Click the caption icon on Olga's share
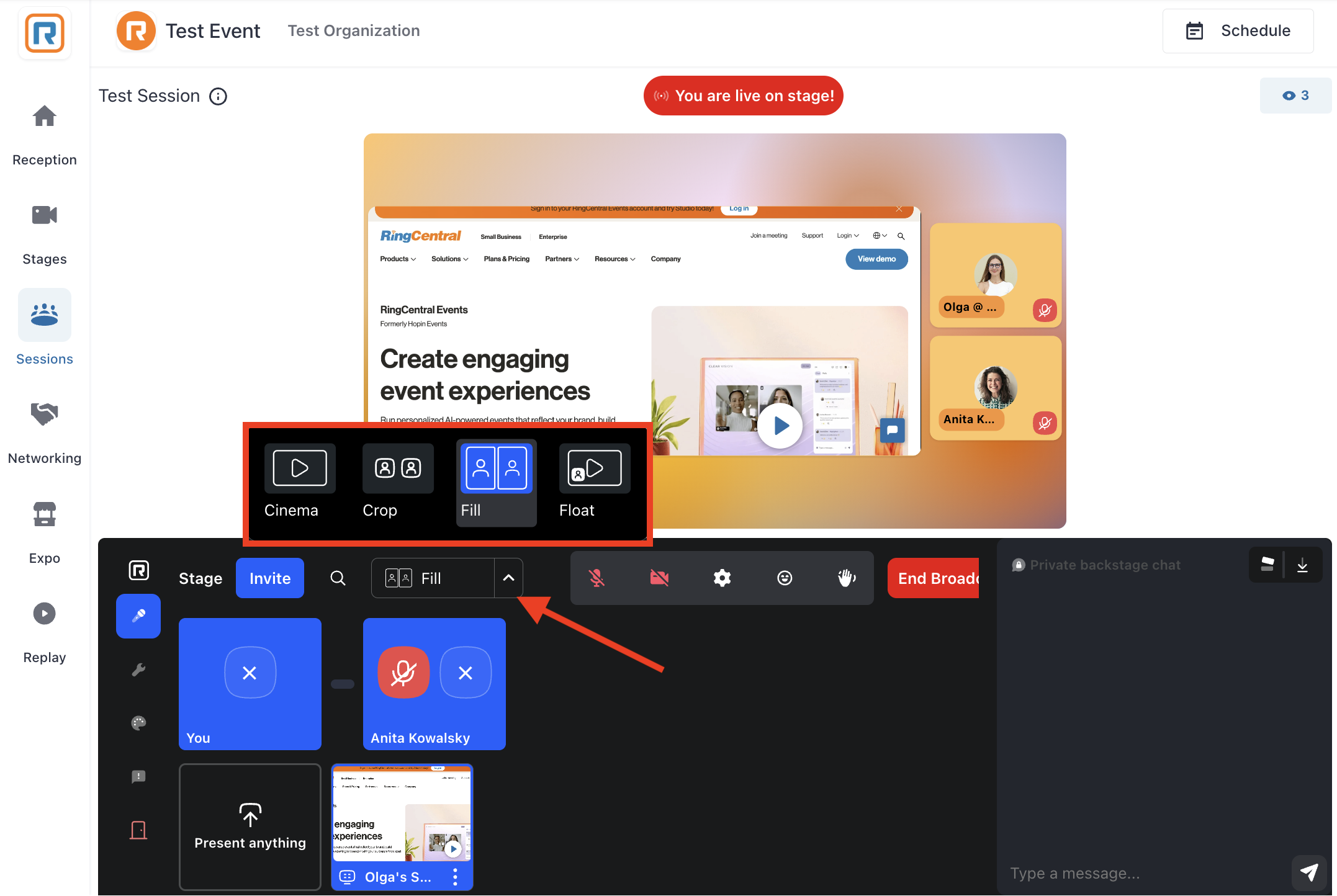Image resolution: width=1337 pixels, height=896 pixels. tap(348, 877)
